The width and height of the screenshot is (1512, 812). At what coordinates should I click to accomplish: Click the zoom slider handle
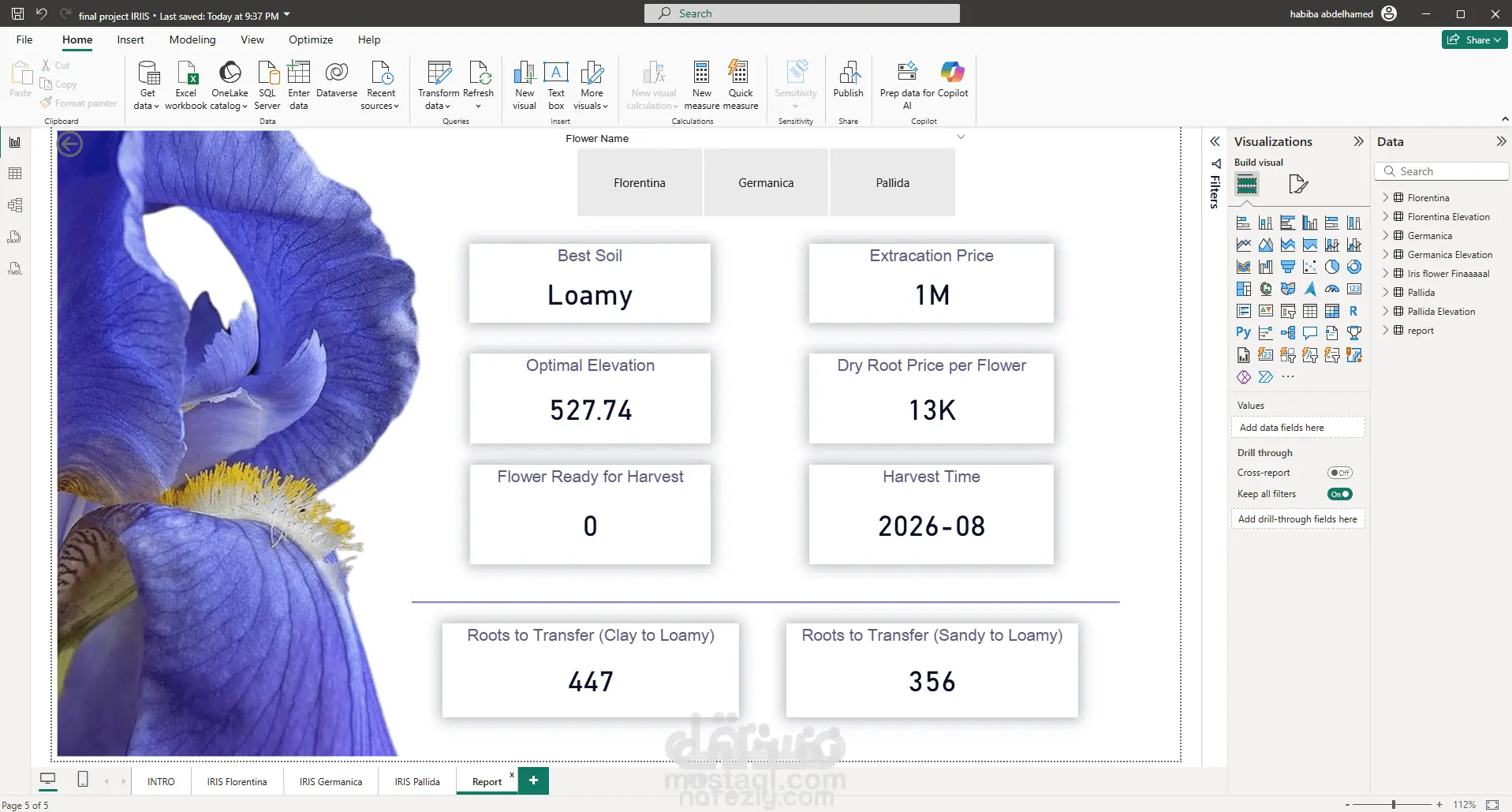pos(1394,804)
